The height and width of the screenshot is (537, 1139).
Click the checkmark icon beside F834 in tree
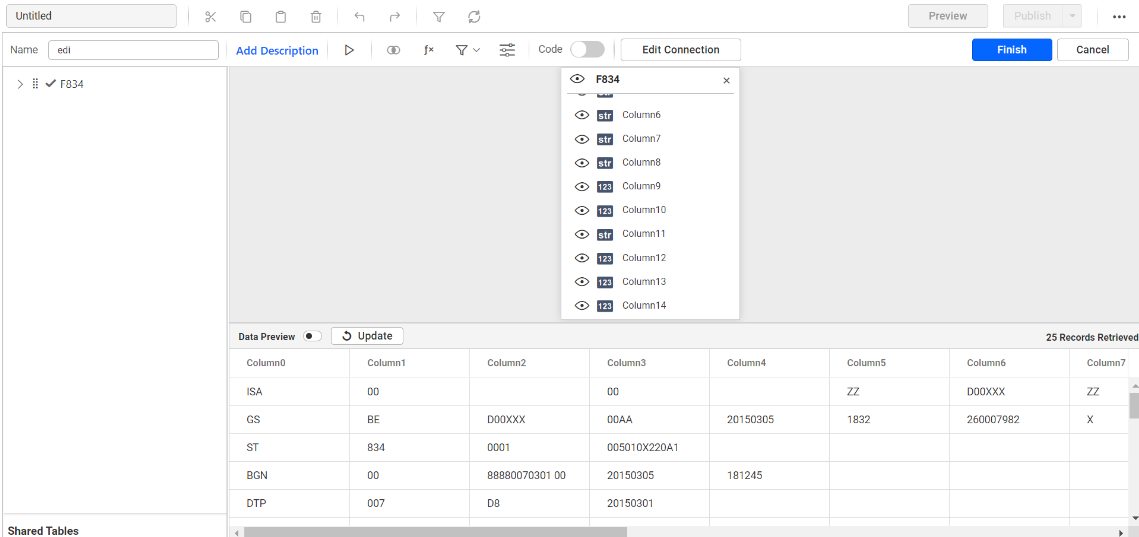[51, 84]
